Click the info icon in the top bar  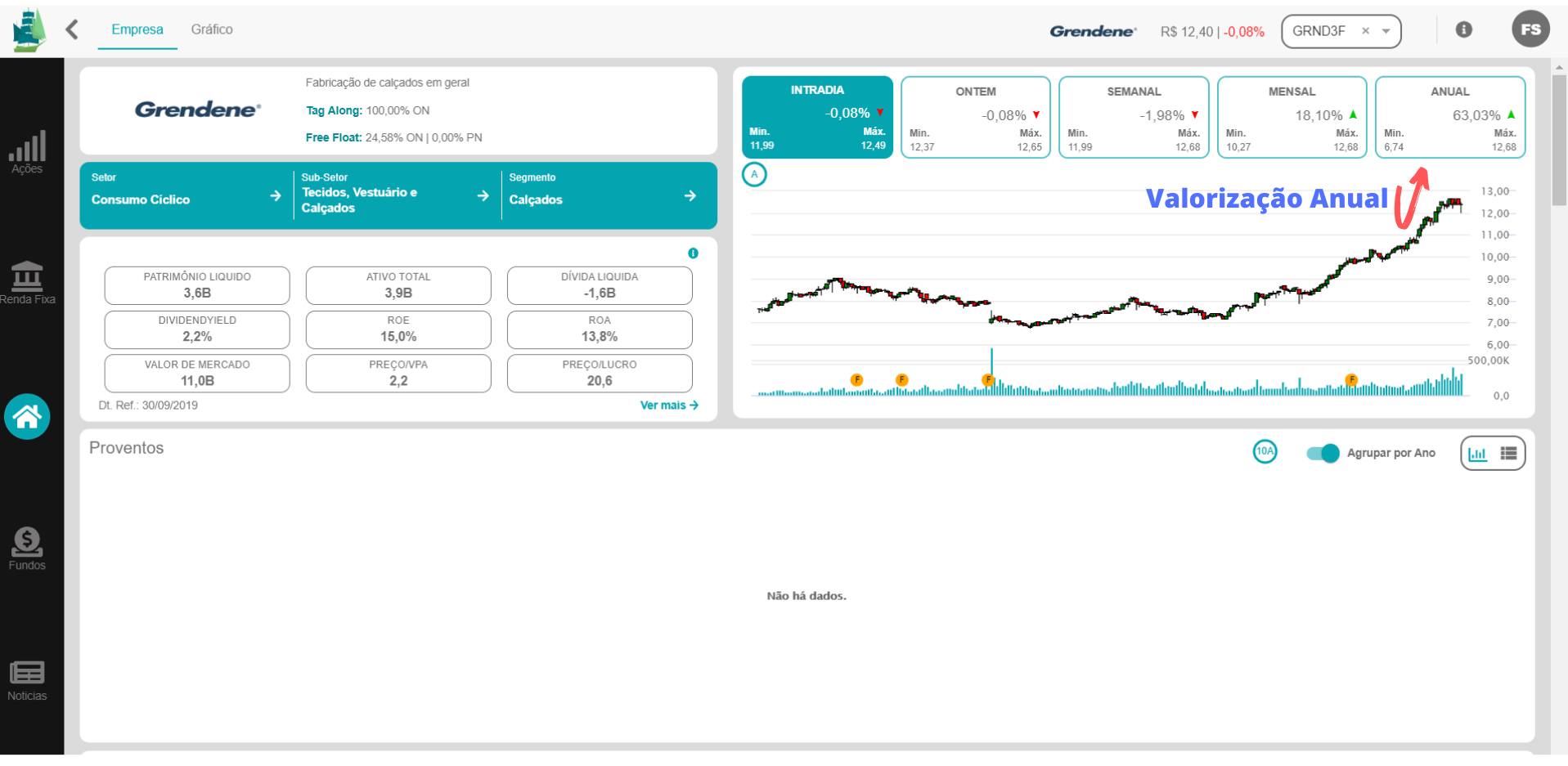(1464, 29)
